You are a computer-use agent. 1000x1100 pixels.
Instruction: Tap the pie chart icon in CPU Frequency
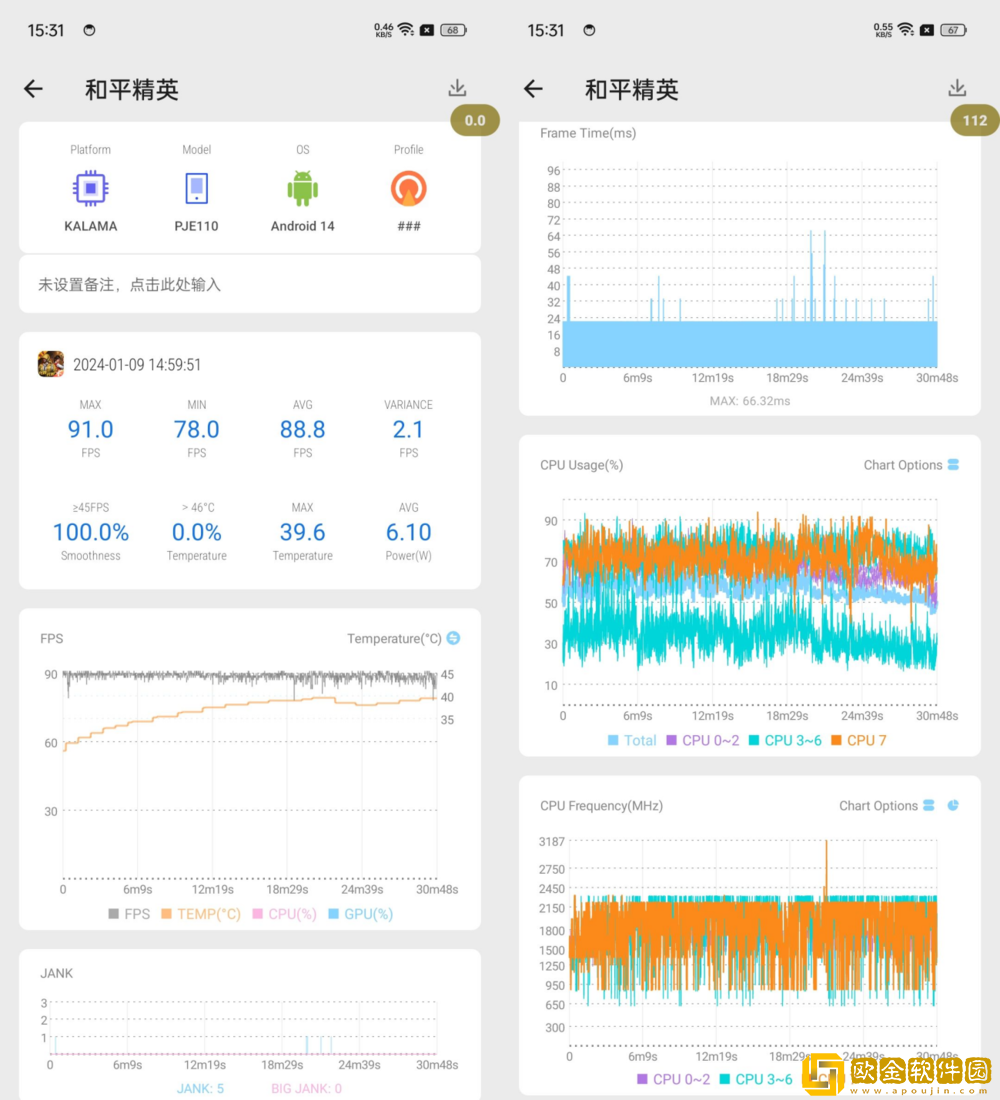point(953,805)
